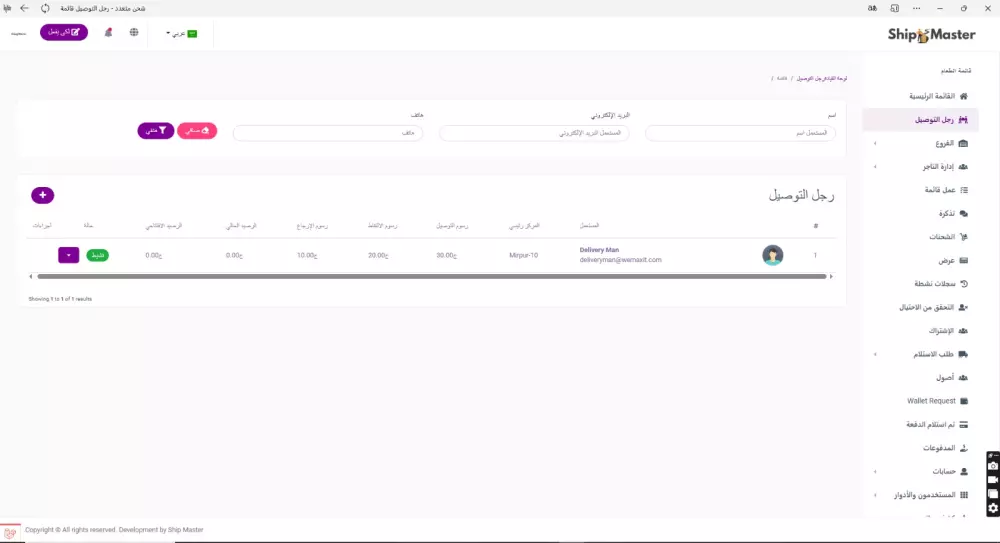
Task: Click the left arrow of table scrollbar
Action: pyautogui.click(x=31, y=276)
